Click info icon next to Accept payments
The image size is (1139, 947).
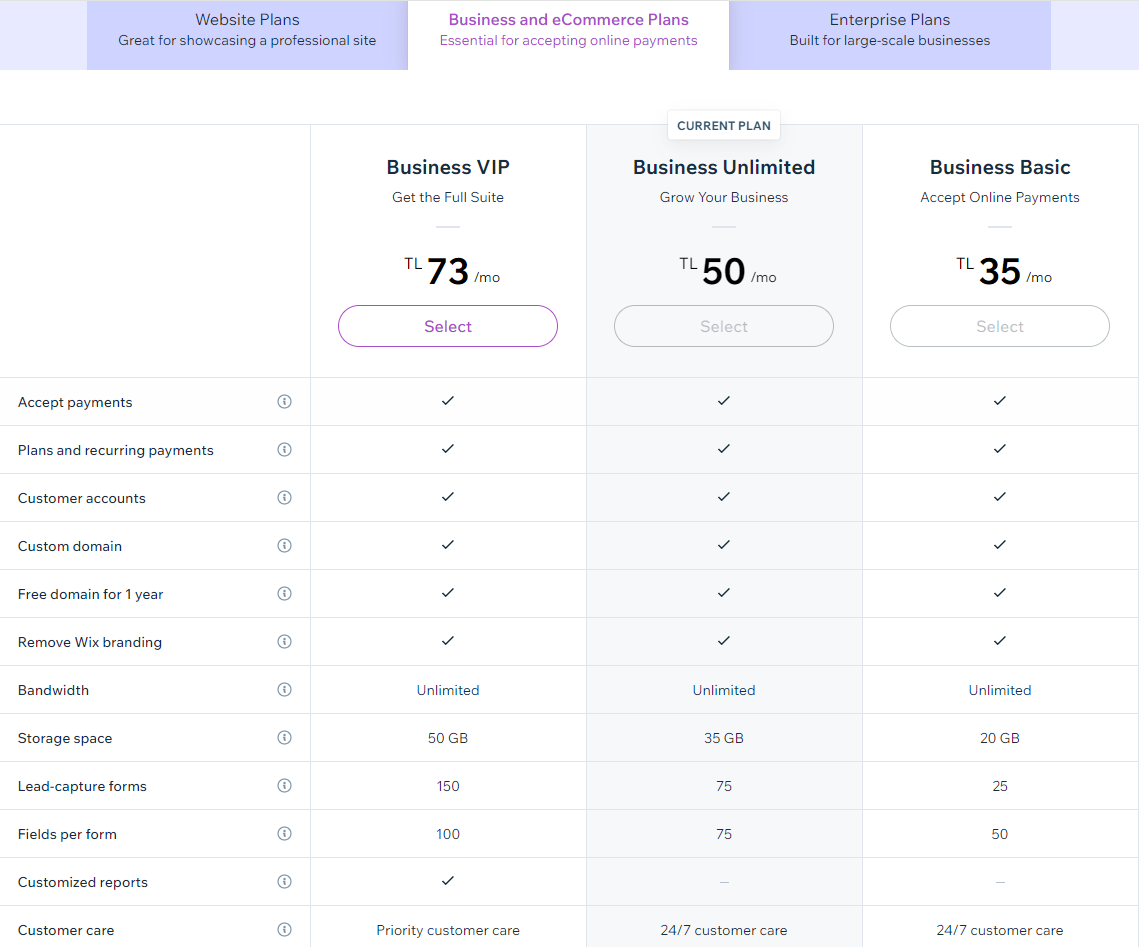coord(284,402)
